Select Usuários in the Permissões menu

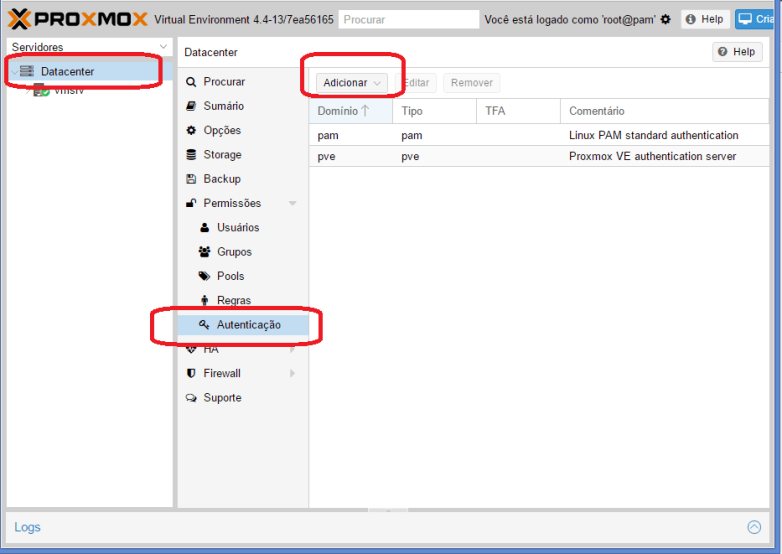click(x=237, y=228)
